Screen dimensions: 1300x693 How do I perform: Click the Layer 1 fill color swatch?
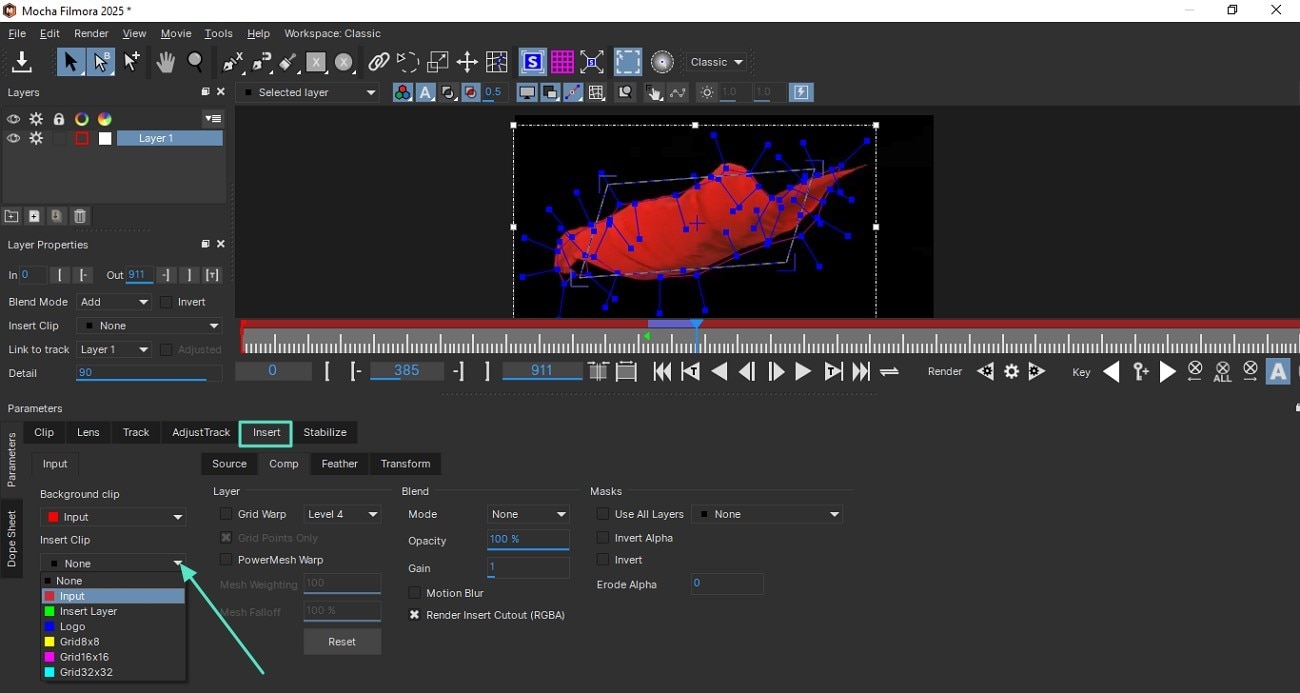click(x=105, y=139)
